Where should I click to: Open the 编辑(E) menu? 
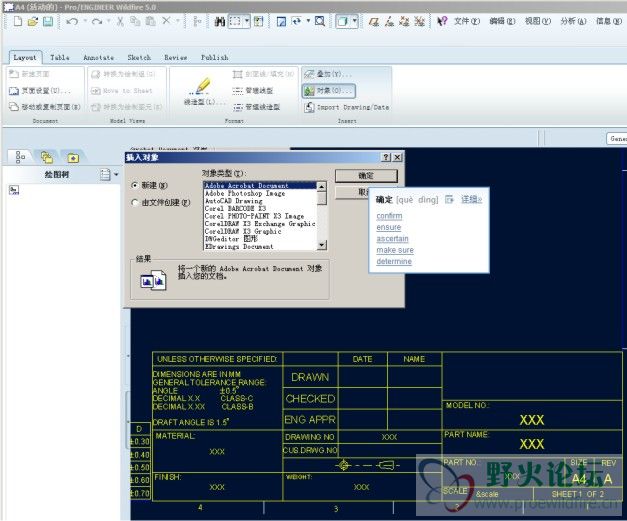pyautogui.click(x=502, y=21)
